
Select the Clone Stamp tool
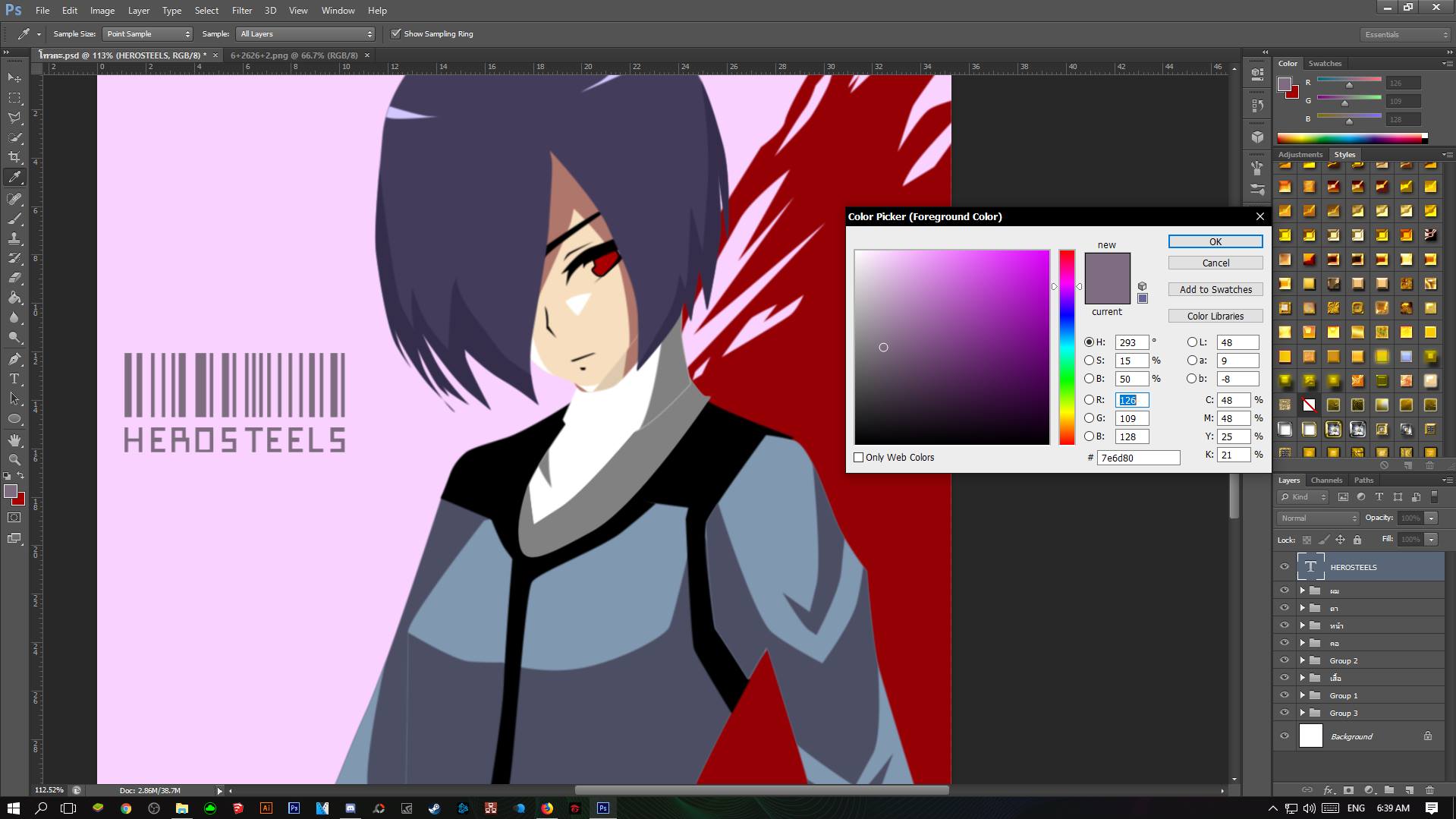pyautogui.click(x=14, y=238)
